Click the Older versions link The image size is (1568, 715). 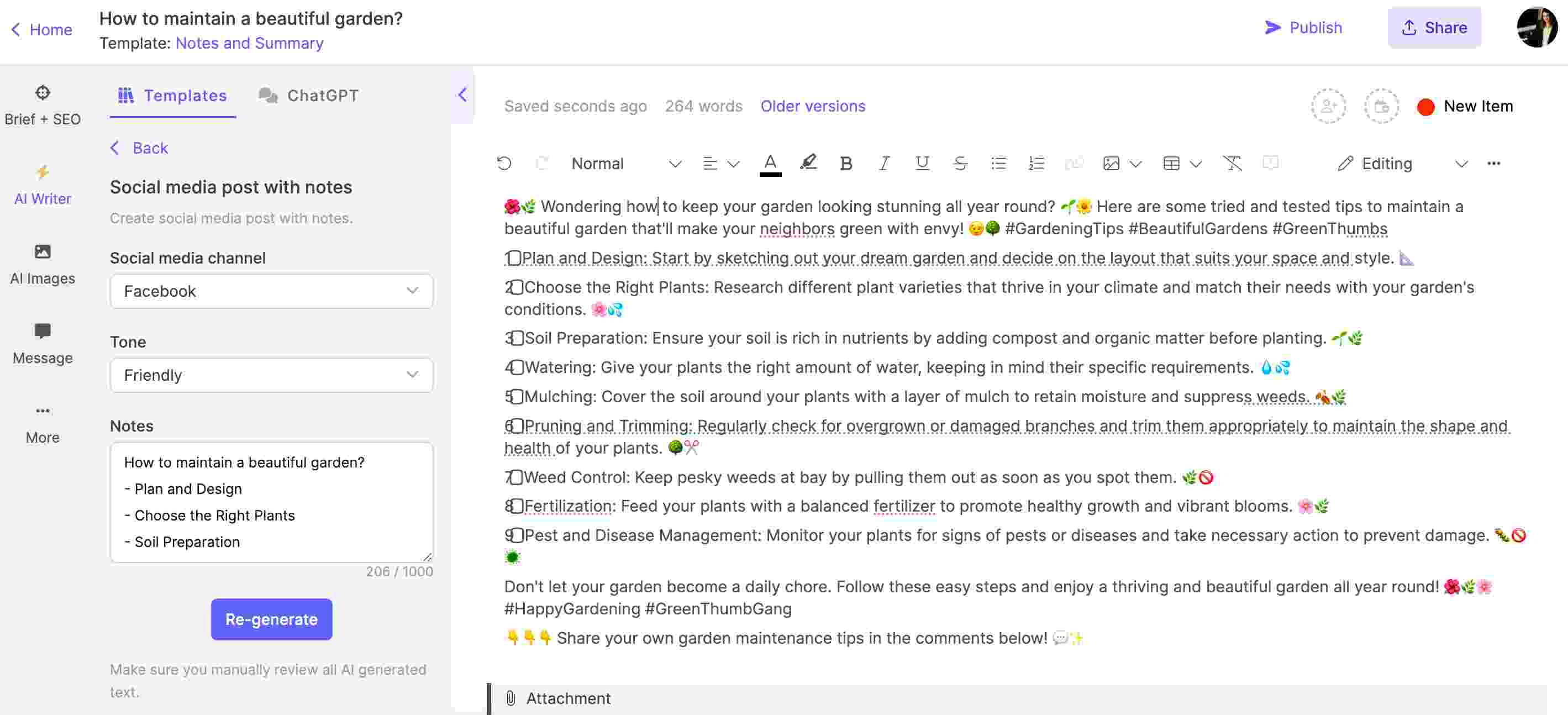point(812,105)
